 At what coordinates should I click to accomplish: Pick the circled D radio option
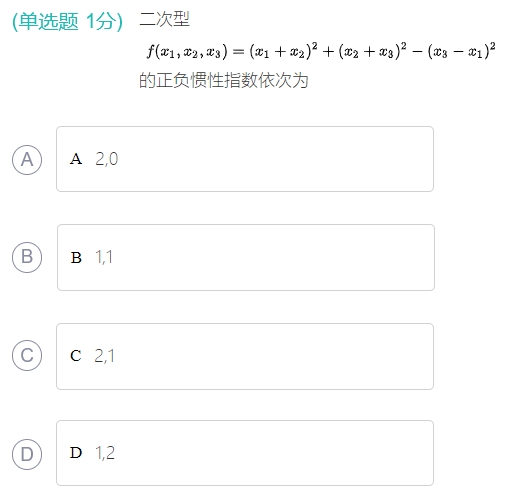pos(27,454)
